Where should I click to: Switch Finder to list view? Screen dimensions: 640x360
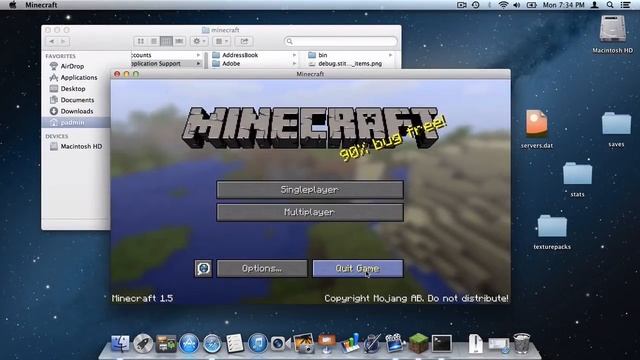(x=153, y=41)
